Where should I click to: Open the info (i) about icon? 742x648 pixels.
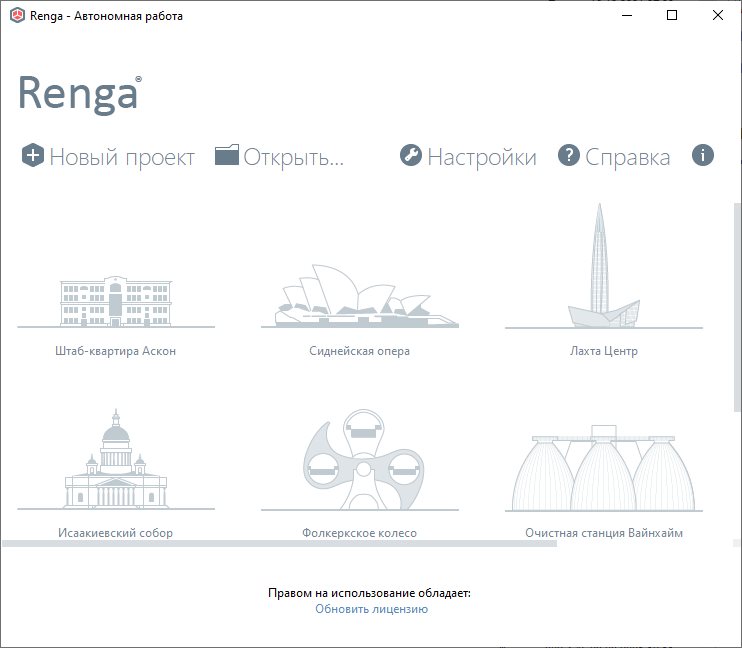point(703,155)
